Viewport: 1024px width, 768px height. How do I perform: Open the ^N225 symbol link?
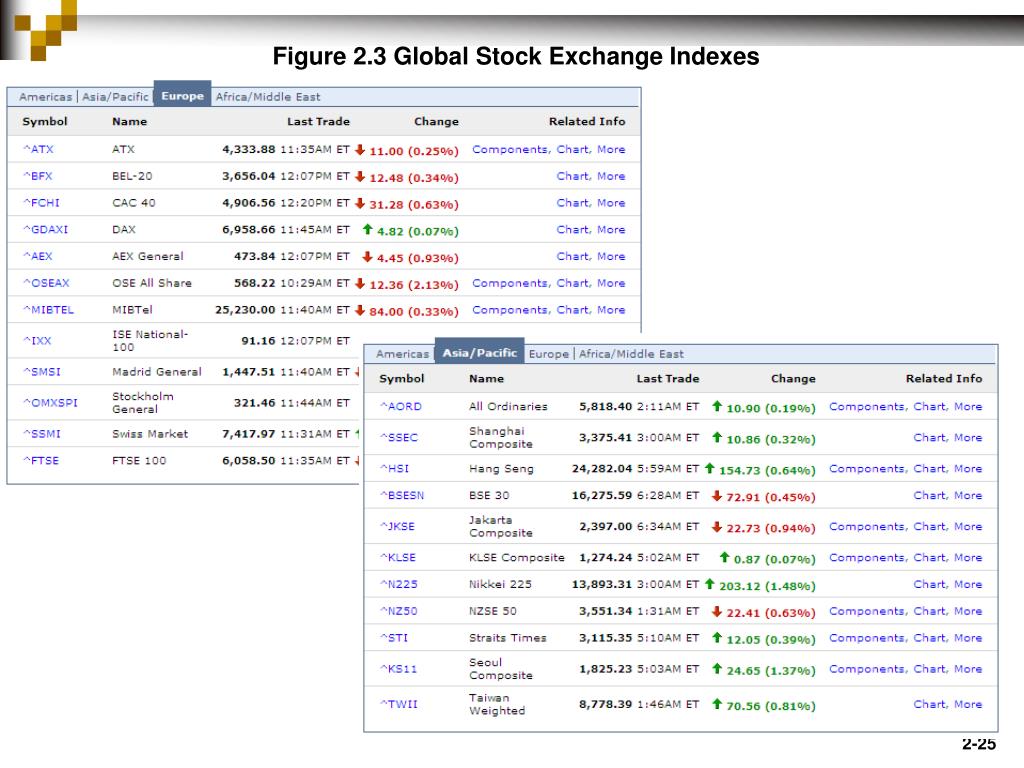(x=399, y=584)
